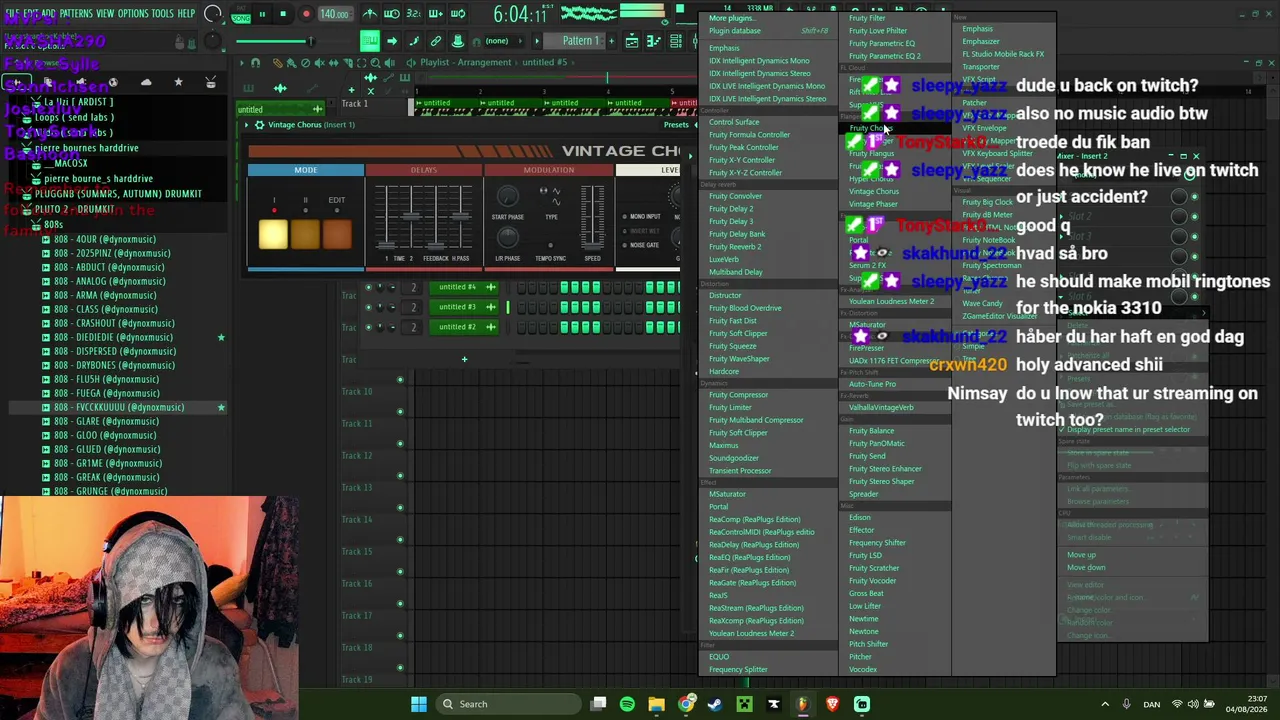Select the pencil Draw tool in Playlist
Image resolution: width=1280 pixels, height=720 pixels.
(x=278, y=62)
